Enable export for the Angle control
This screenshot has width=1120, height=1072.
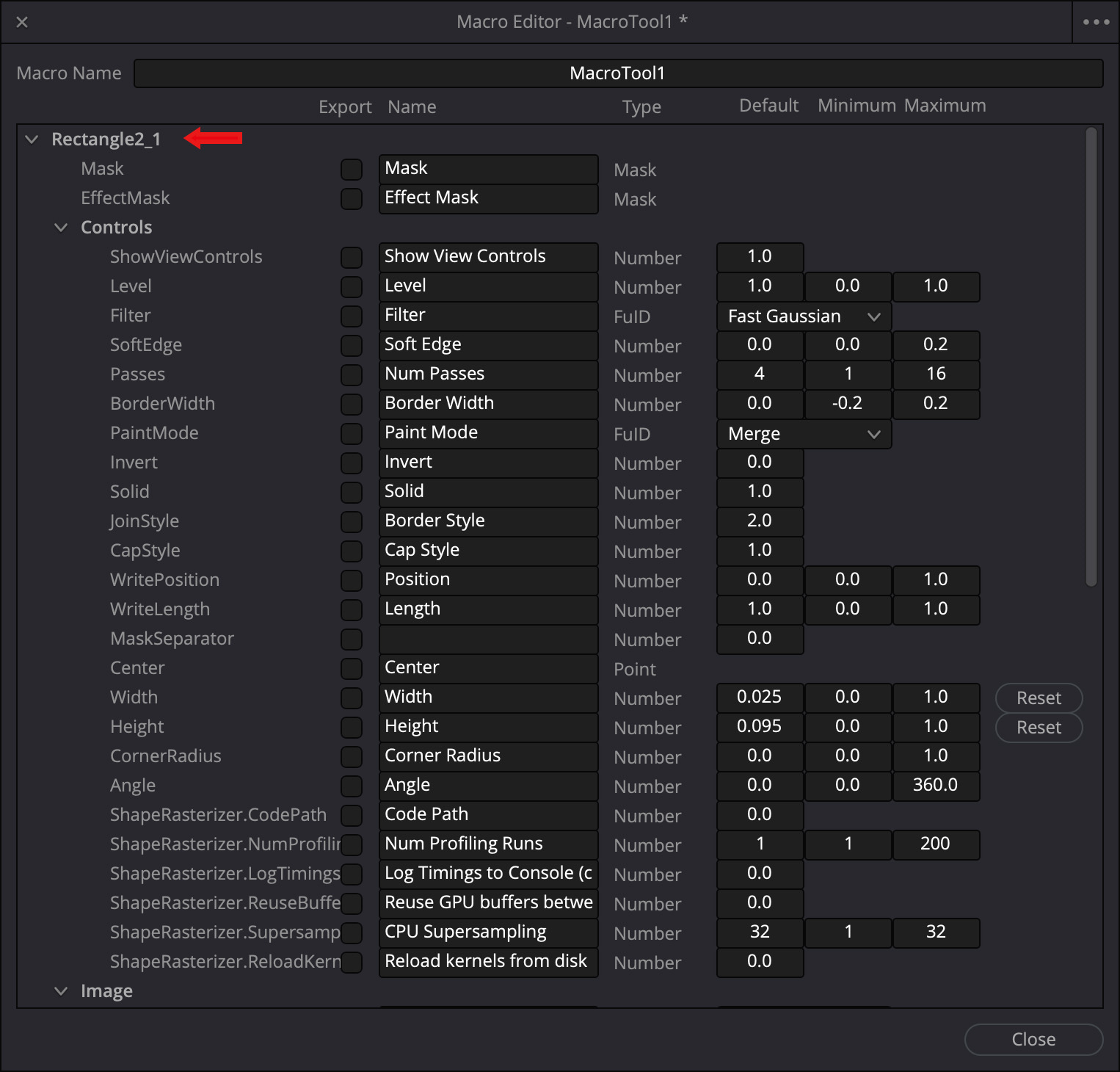(352, 786)
